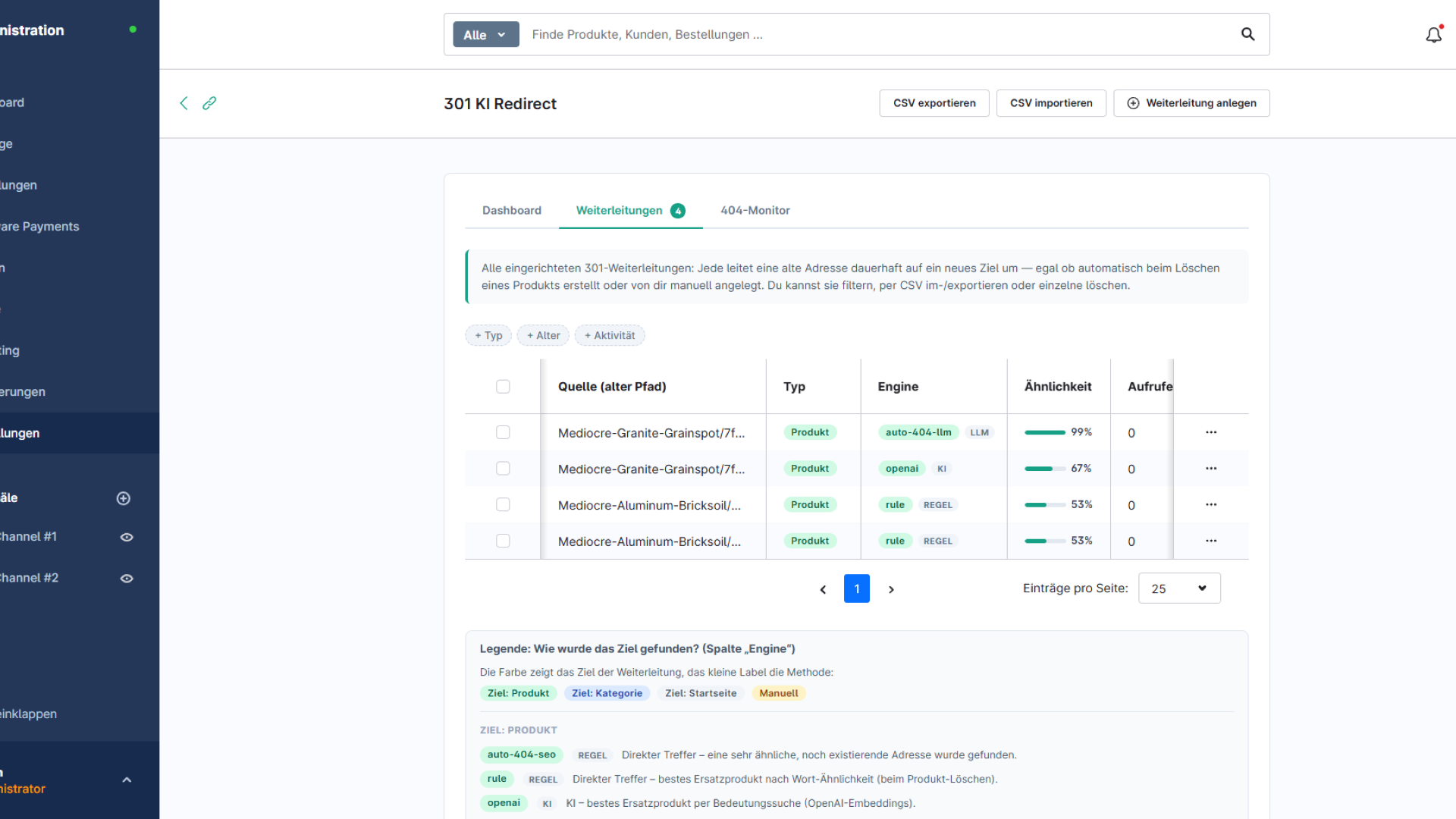Add the Alter filter
This screenshot has height=819, width=1456.
[543, 335]
